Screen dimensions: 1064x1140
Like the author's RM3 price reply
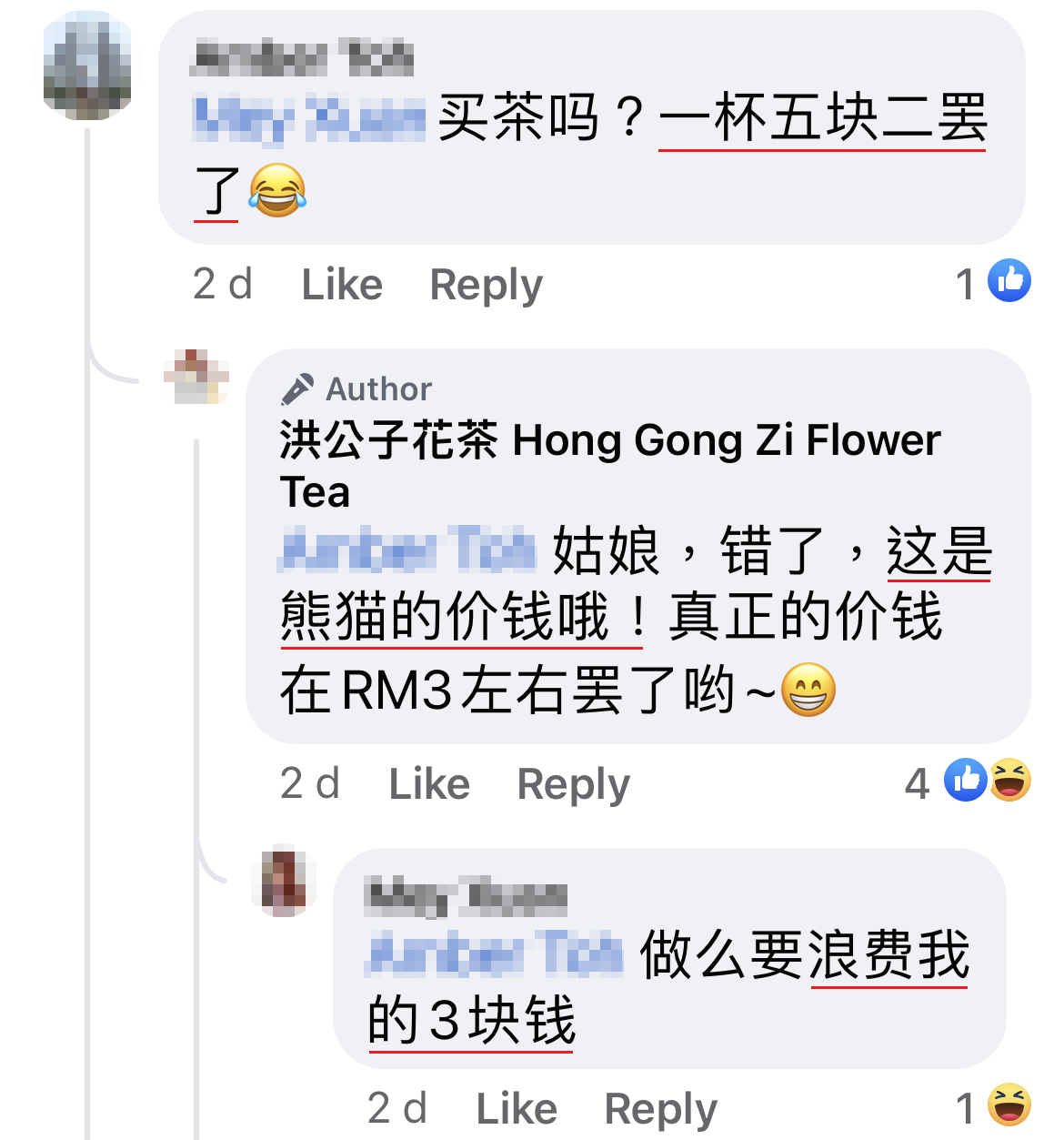(429, 784)
